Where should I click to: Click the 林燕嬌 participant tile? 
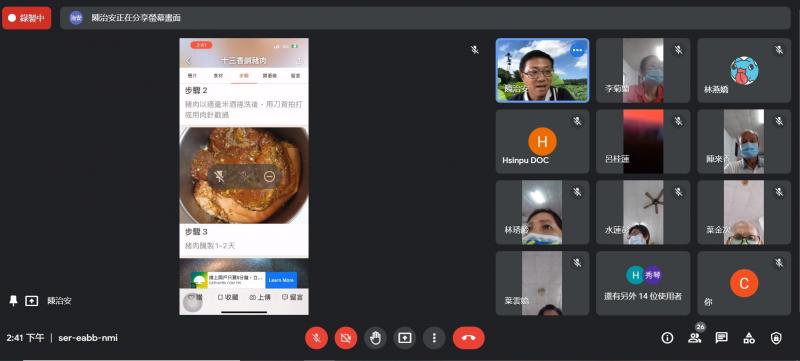[744, 70]
